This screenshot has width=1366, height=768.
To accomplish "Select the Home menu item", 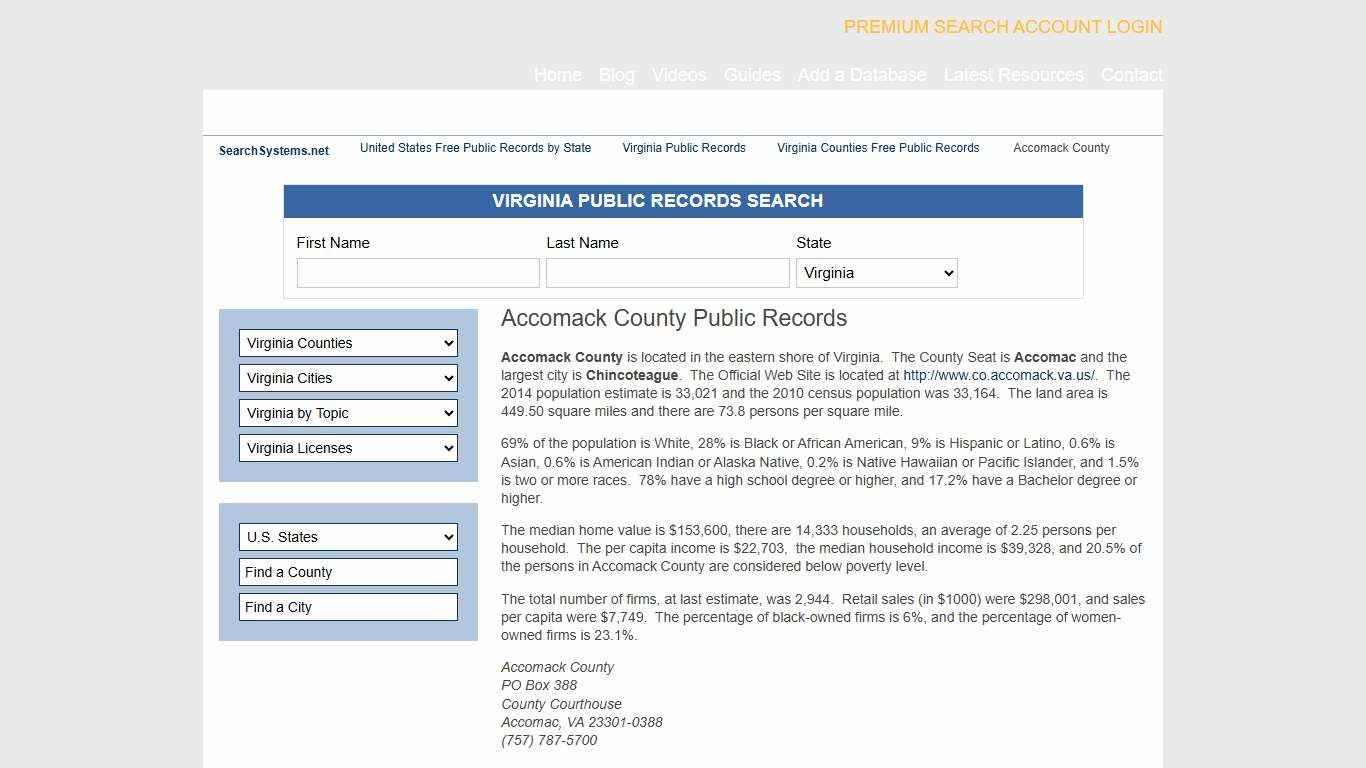I will (x=557, y=75).
